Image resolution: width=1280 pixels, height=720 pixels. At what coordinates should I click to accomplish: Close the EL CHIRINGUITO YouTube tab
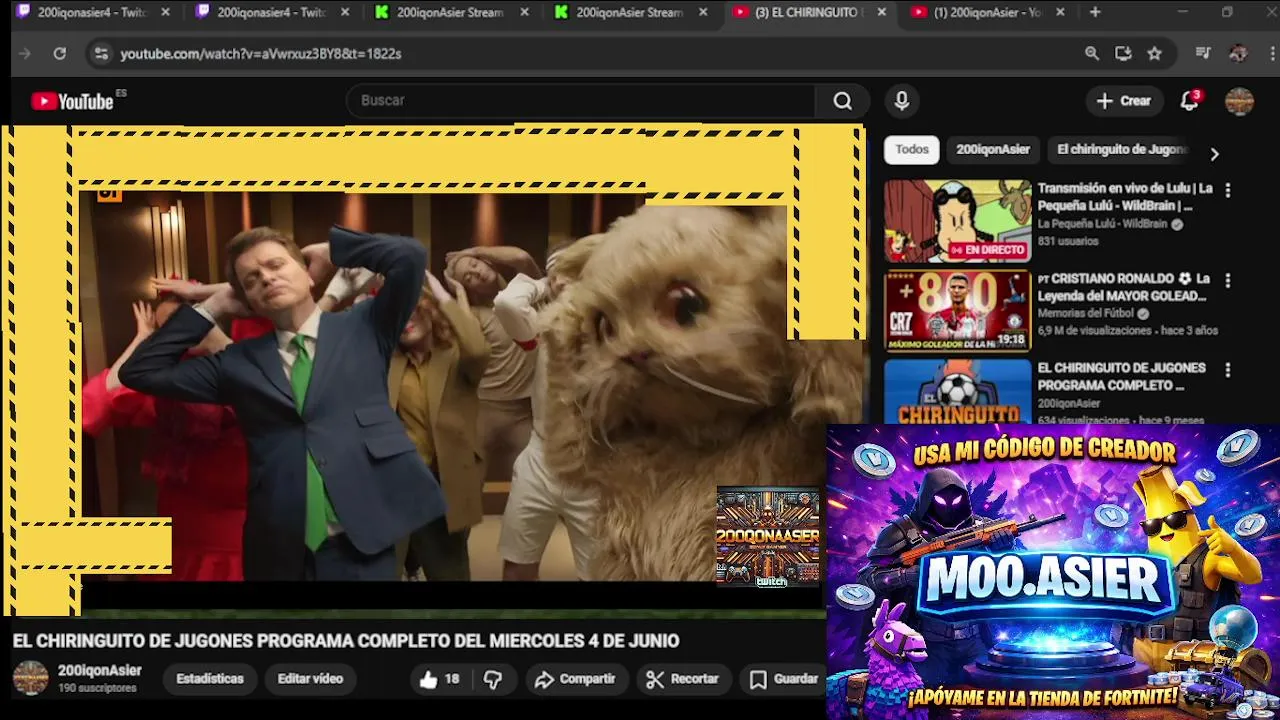click(881, 12)
